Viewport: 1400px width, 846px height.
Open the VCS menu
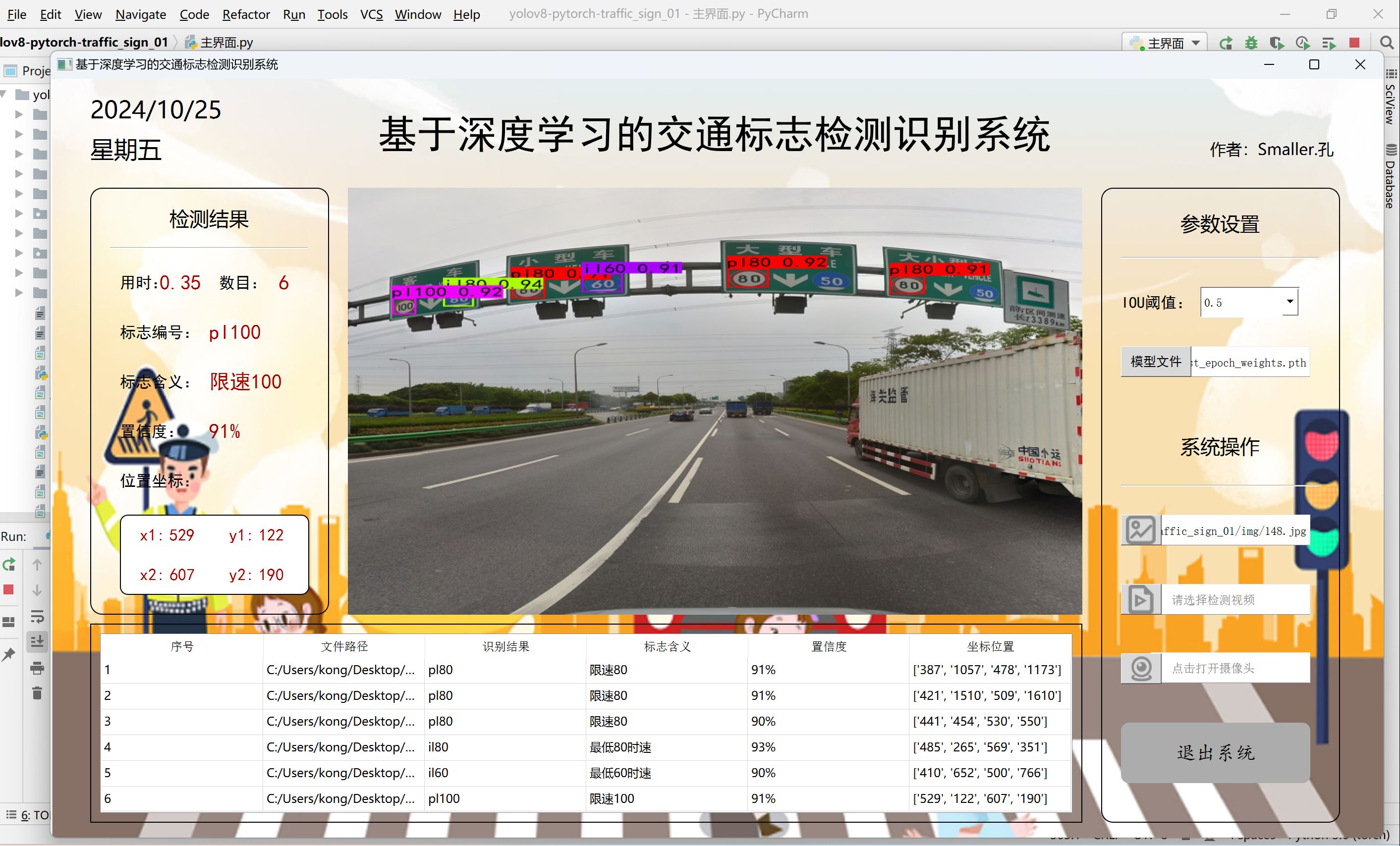tap(372, 14)
